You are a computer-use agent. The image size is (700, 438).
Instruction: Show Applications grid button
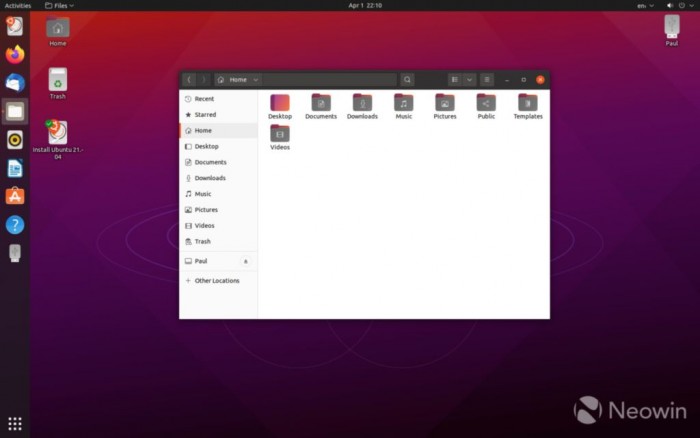pyautogui.click(x=15, y=424)
